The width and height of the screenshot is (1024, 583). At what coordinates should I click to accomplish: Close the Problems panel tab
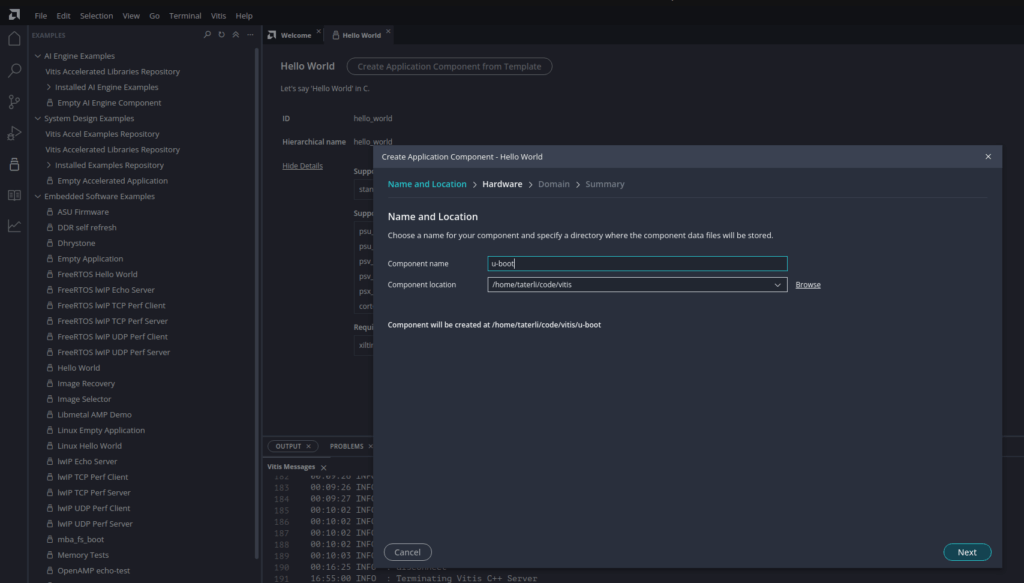point(370,447)
